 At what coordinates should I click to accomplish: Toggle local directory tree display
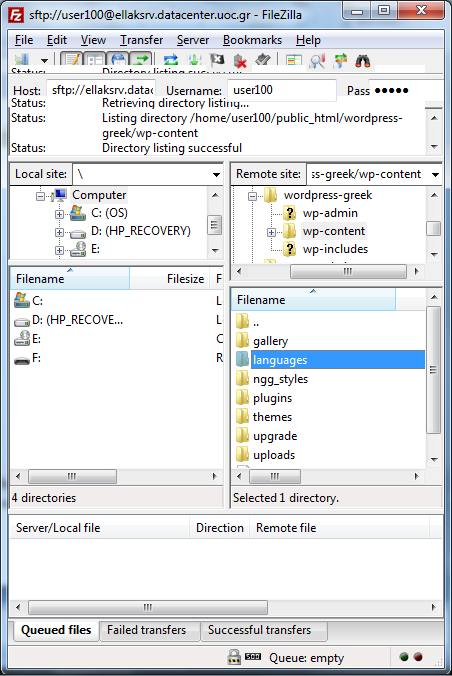click(94, 60)
